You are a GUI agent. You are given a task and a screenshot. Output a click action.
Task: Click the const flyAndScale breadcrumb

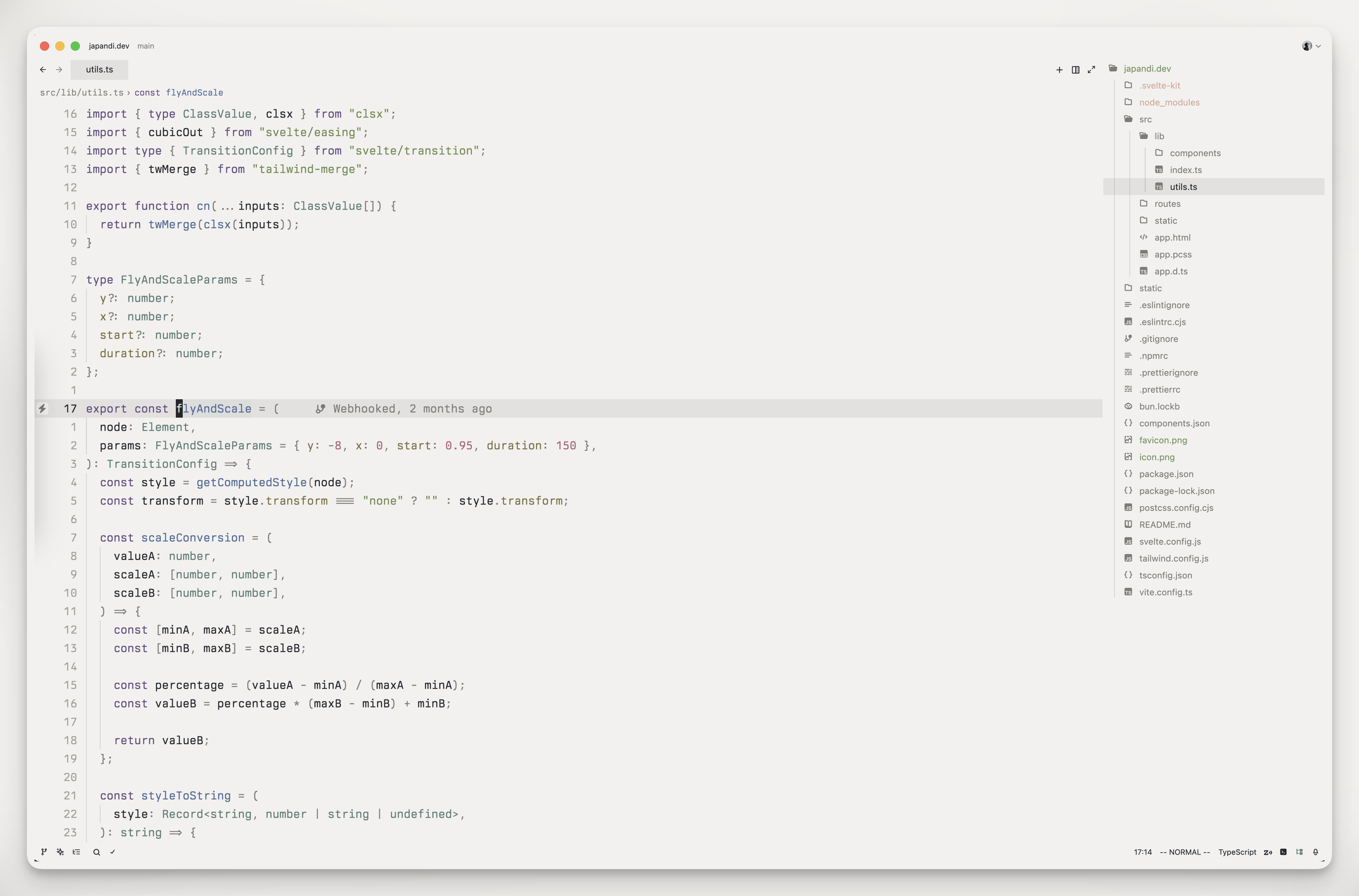(x=179, y=93)
